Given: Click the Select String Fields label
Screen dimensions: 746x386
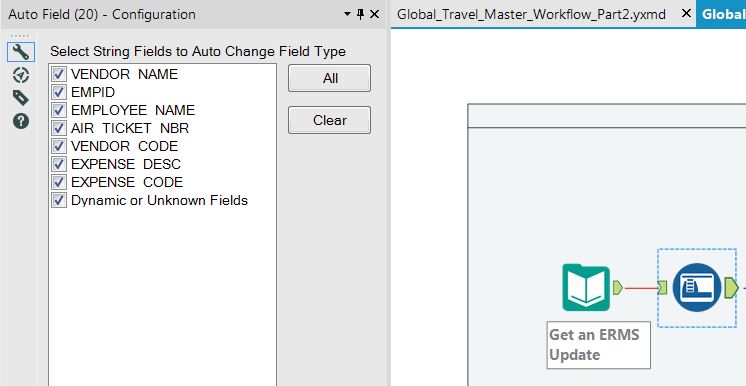Looking at the screenshot, I should [x=198, y=51].
